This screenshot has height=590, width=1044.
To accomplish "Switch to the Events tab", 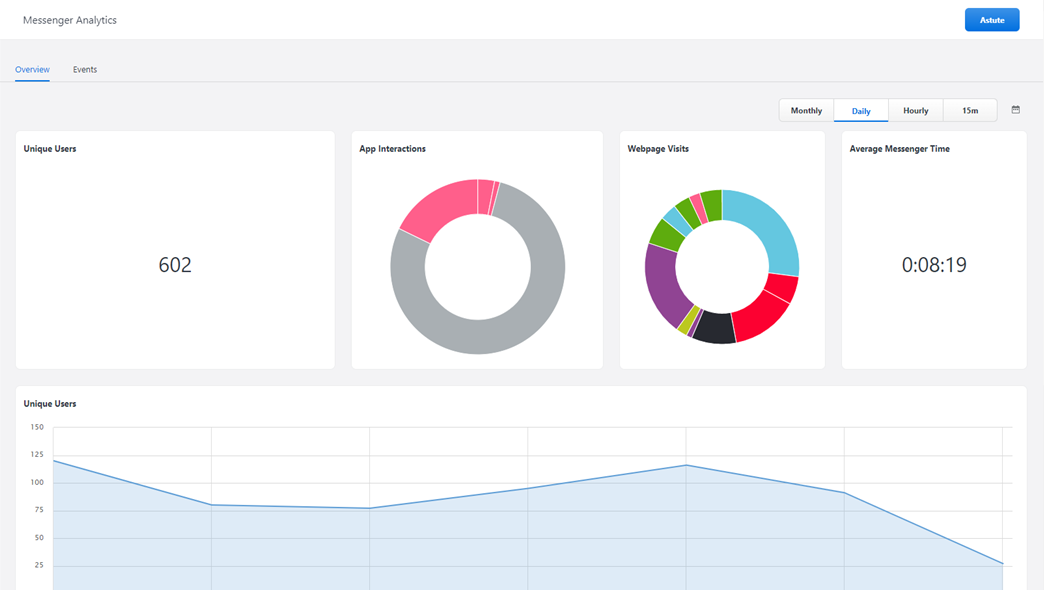I will click(x=85, y=70).
